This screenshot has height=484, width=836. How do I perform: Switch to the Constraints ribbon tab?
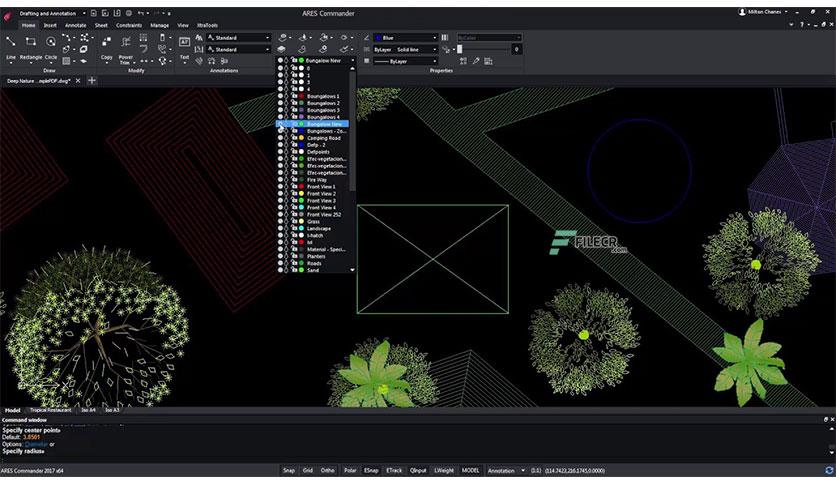point(129,25)
